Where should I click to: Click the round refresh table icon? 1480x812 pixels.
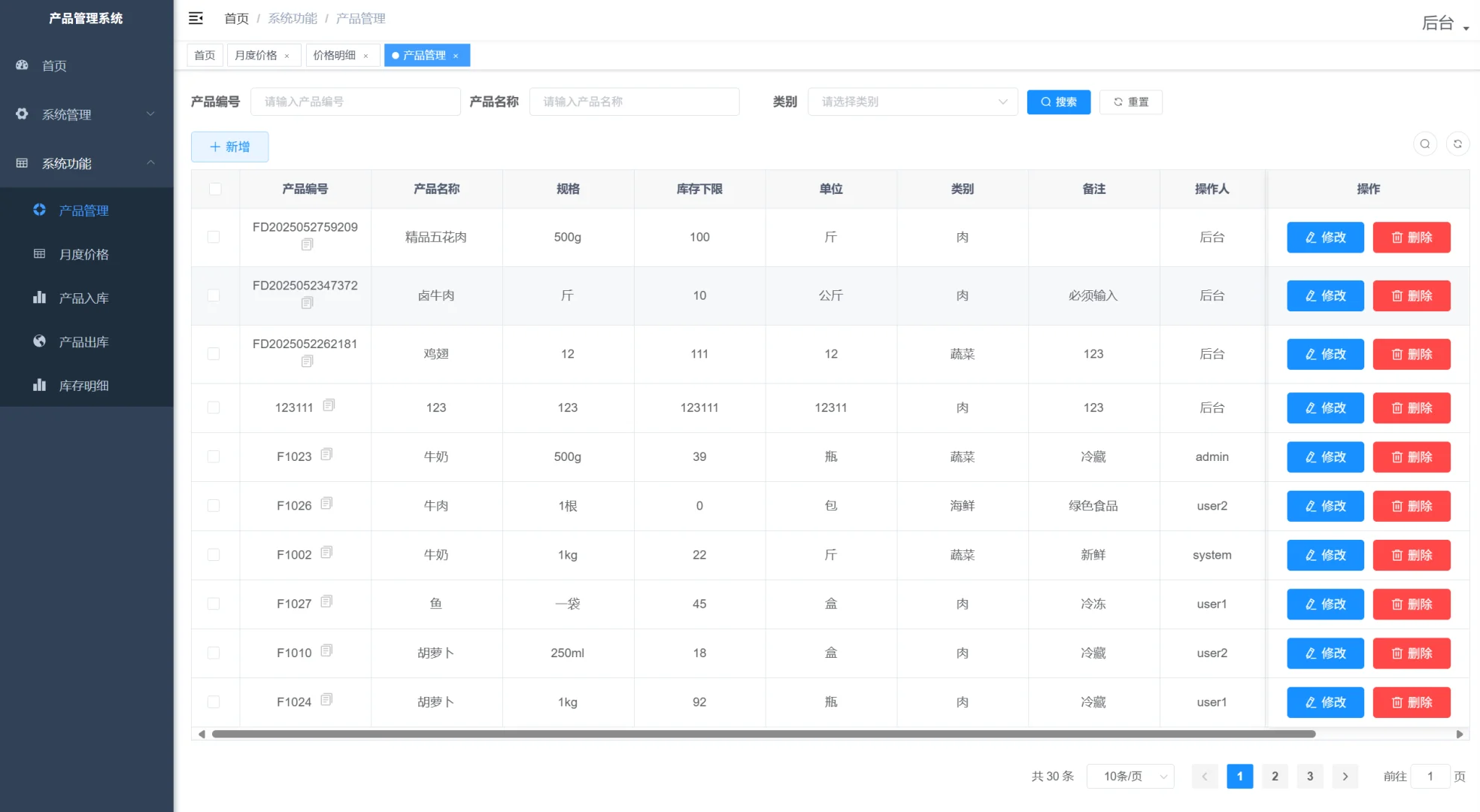(1457, 144)
